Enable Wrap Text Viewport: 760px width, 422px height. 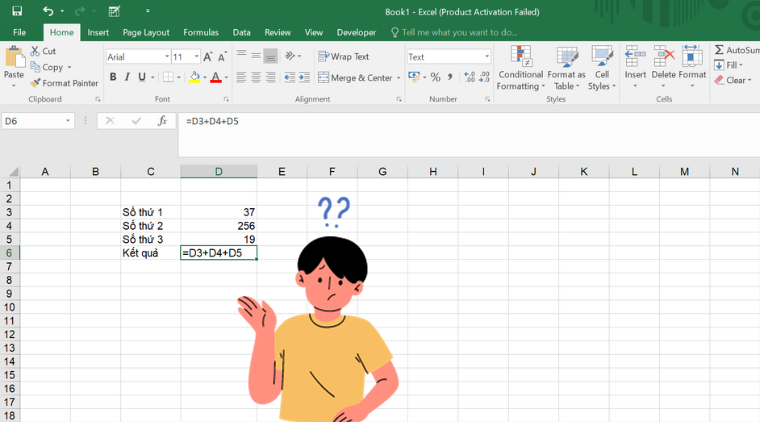point(344,56)
